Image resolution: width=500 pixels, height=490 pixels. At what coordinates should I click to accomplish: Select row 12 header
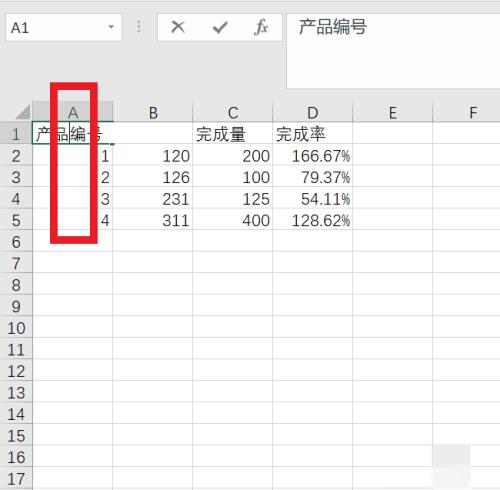tap(16, 370)
